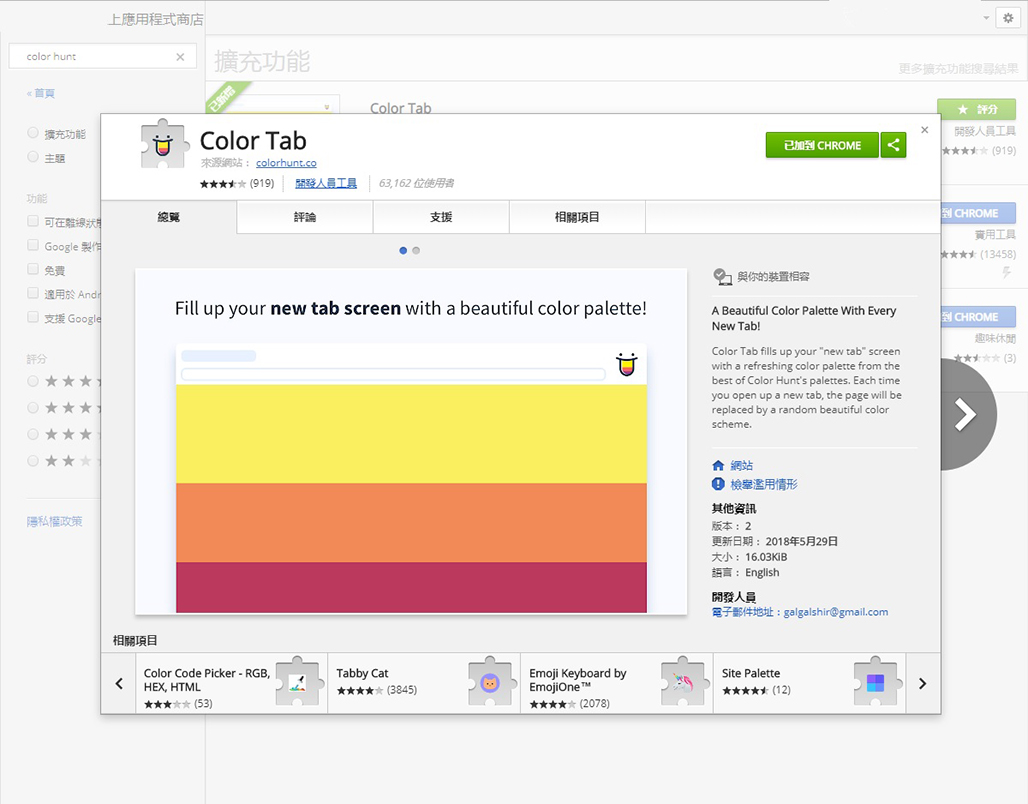The height and width of the screenshot is (804, 1028).
Task: Open the settings gear in store header
Action: tap(1008, 18)
